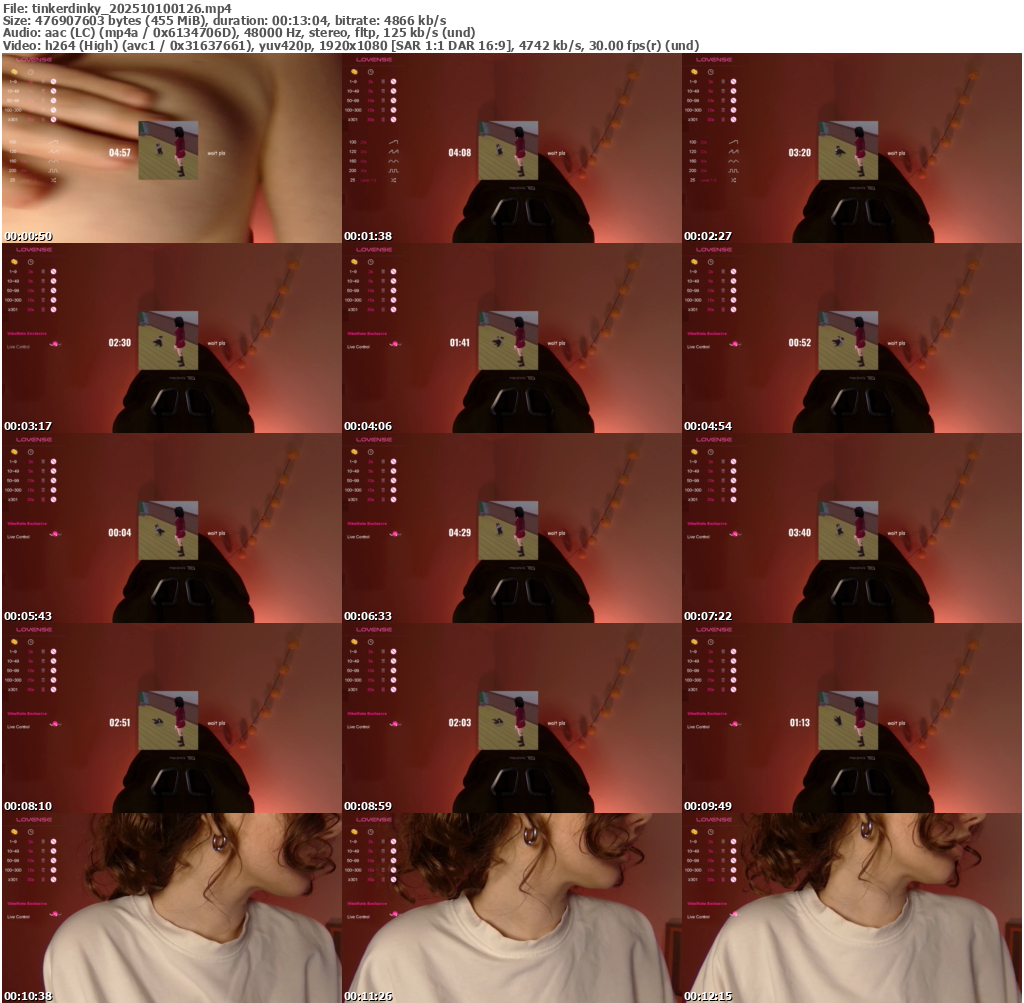The image size is (1024, 1003).
Task: Pick the frame stamped 00:08:59
Action: 512,718
